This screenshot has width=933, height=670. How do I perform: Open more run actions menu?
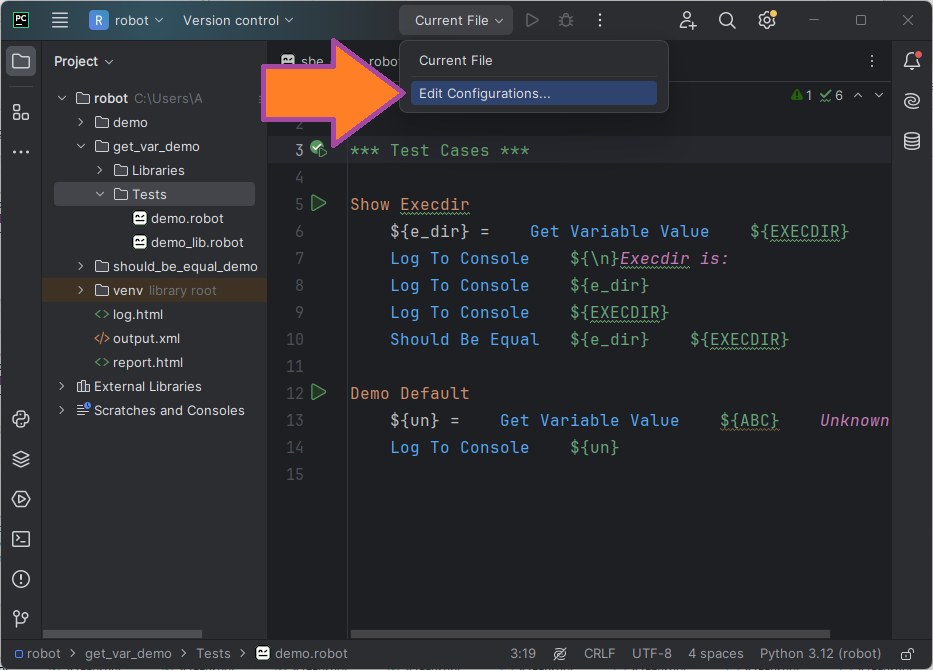[x=600, y=20]
